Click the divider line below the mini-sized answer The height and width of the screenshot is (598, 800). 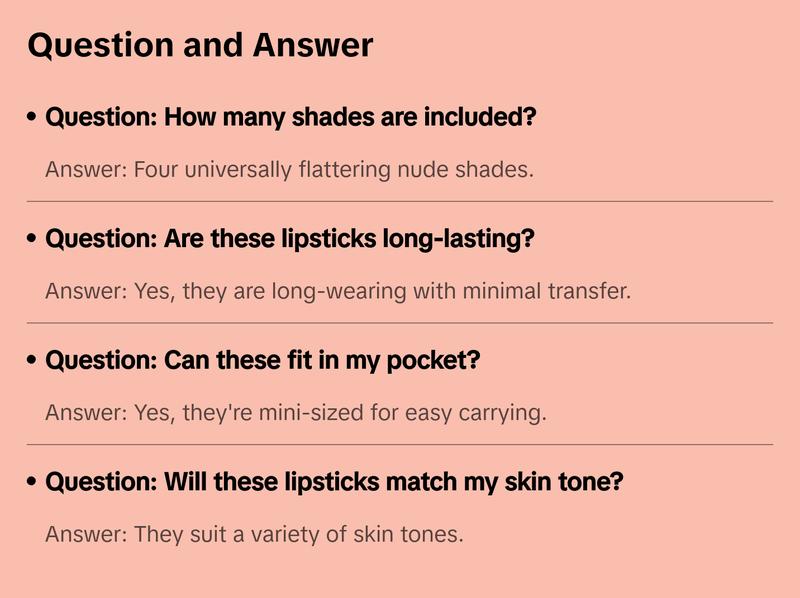400,444
